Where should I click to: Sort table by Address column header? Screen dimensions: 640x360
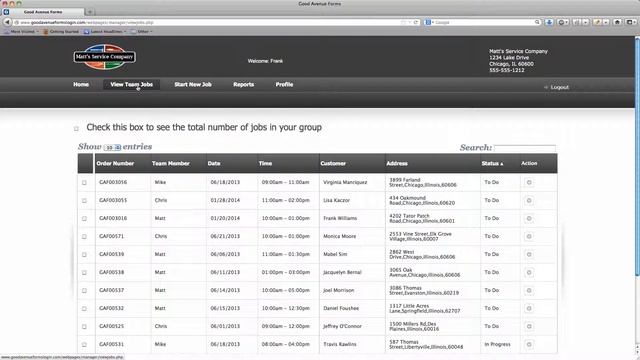[x=433, y=164]
